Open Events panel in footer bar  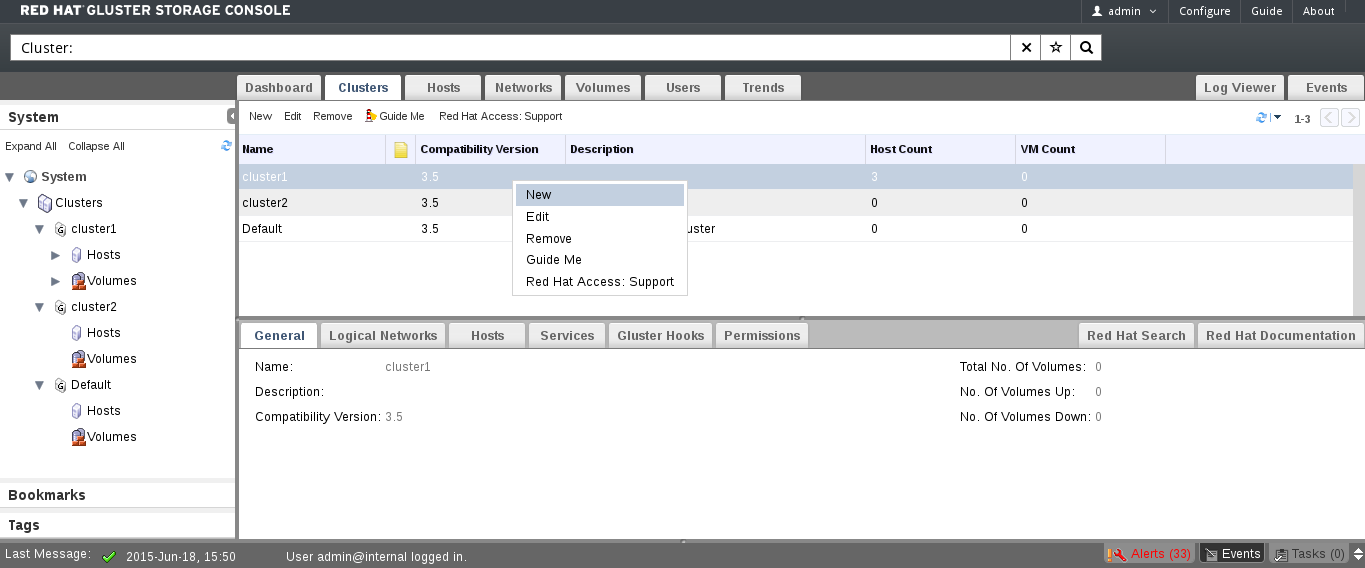[1232, 554]
